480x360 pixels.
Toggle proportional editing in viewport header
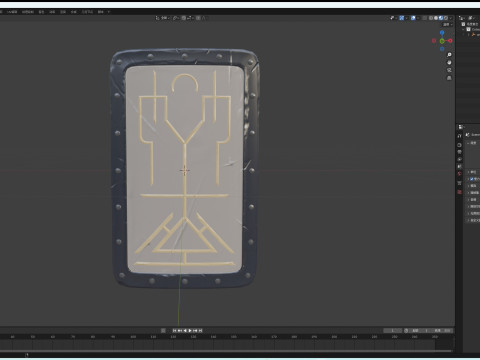click(x=198, y=18)
